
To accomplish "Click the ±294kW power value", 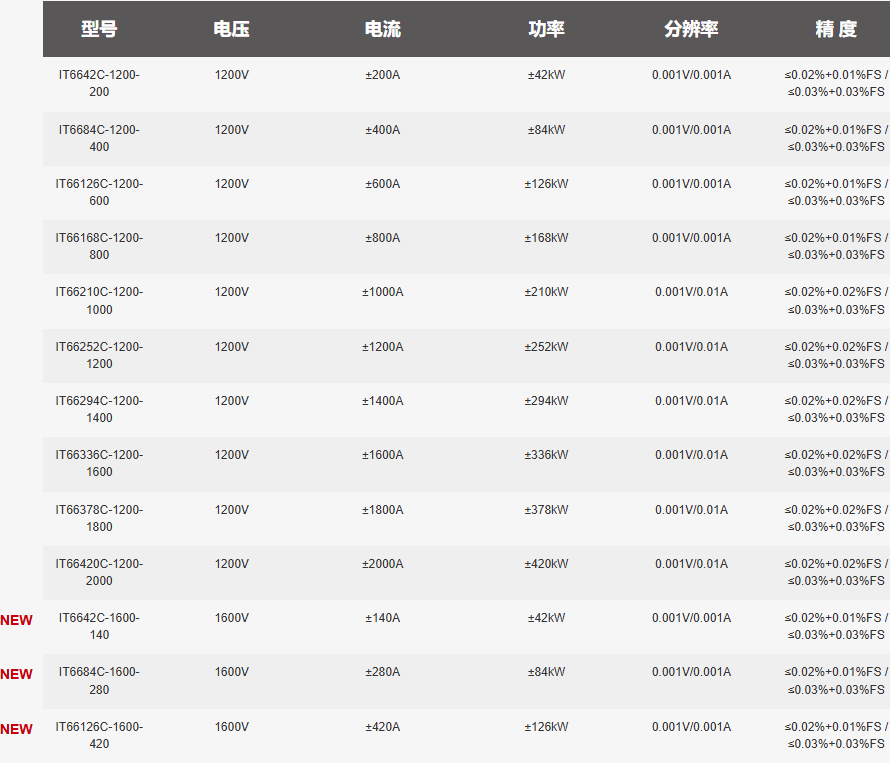I will tap(546, 401).
